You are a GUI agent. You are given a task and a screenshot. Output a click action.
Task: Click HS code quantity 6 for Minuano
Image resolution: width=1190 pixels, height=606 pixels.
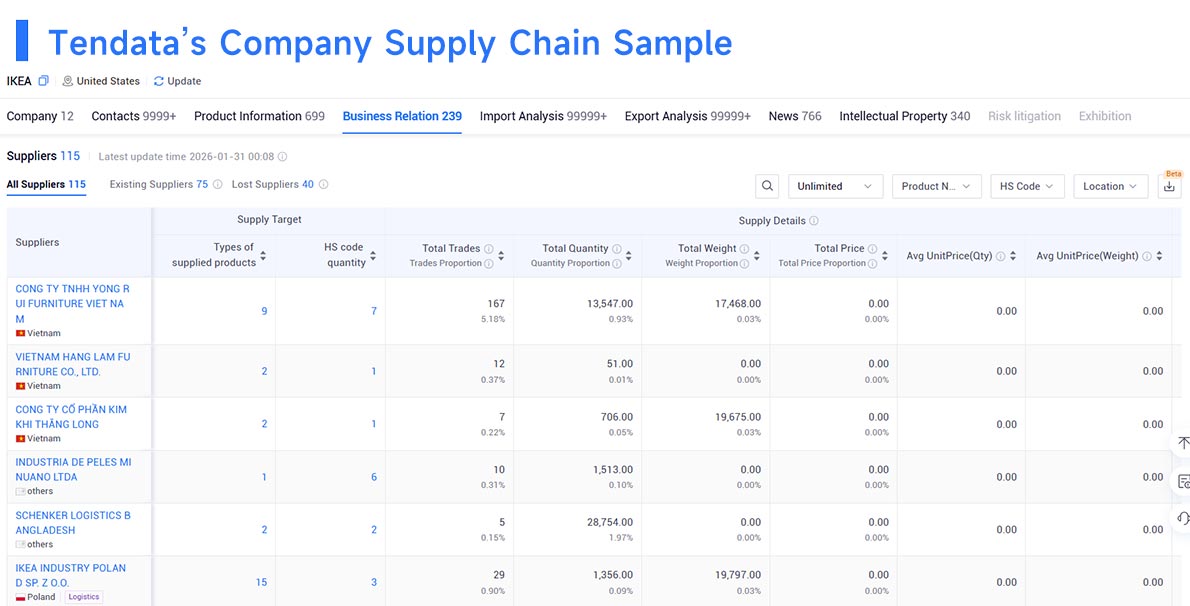[x=373, y=477]
